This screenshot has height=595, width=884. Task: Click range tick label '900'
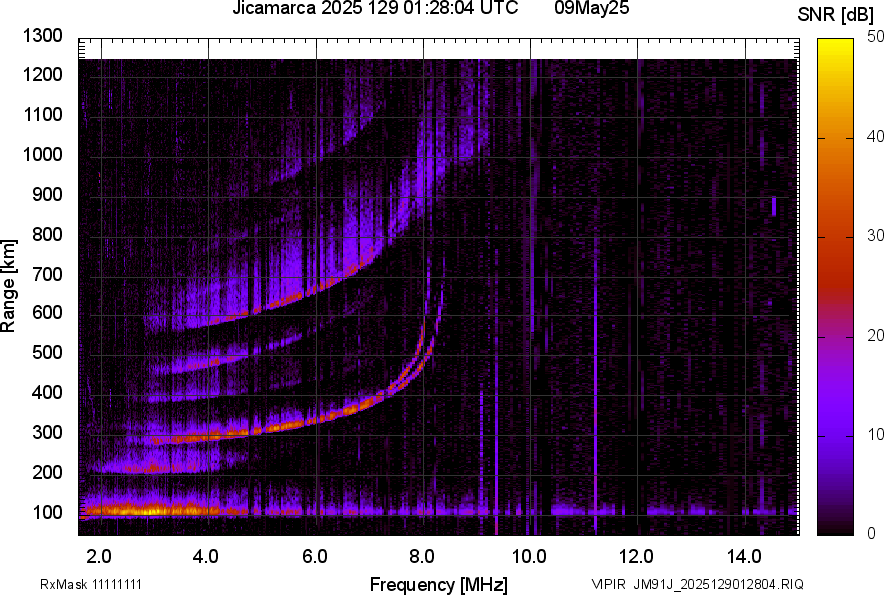[x=47, y=194]
